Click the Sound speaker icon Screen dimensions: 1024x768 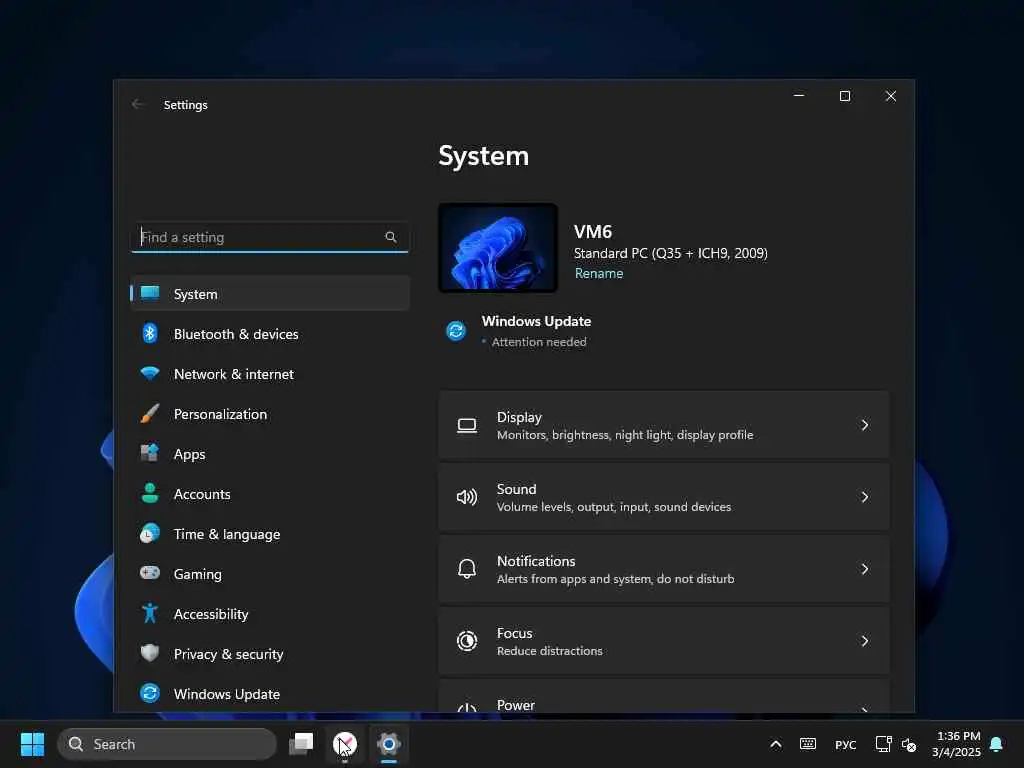click(466, 498)
